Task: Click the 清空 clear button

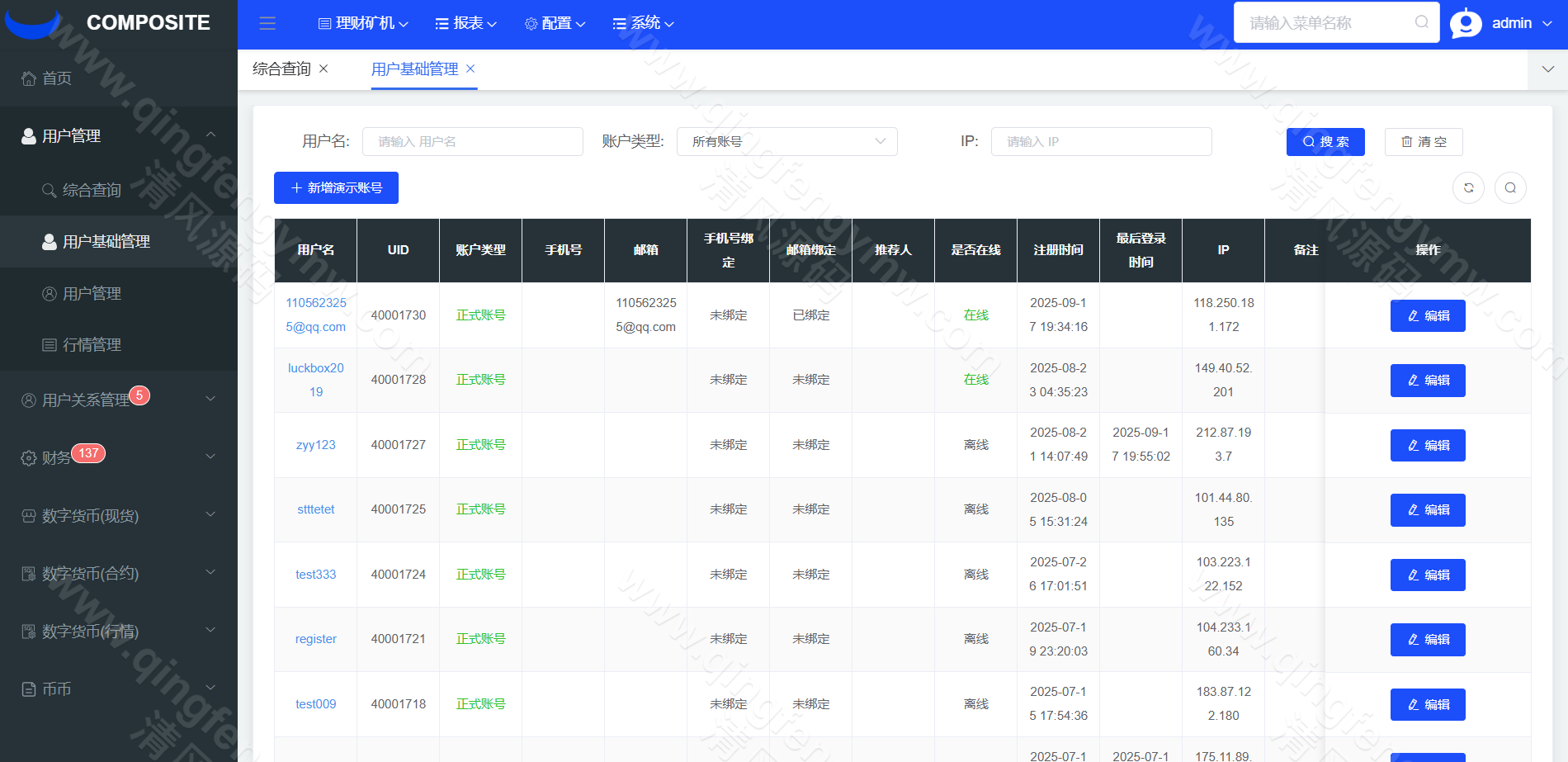Action: [1423, 141]
